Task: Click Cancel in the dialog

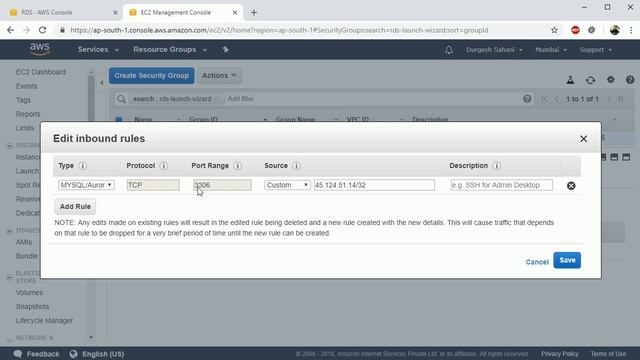Action: pyautogui.click(x=537, y=262)
